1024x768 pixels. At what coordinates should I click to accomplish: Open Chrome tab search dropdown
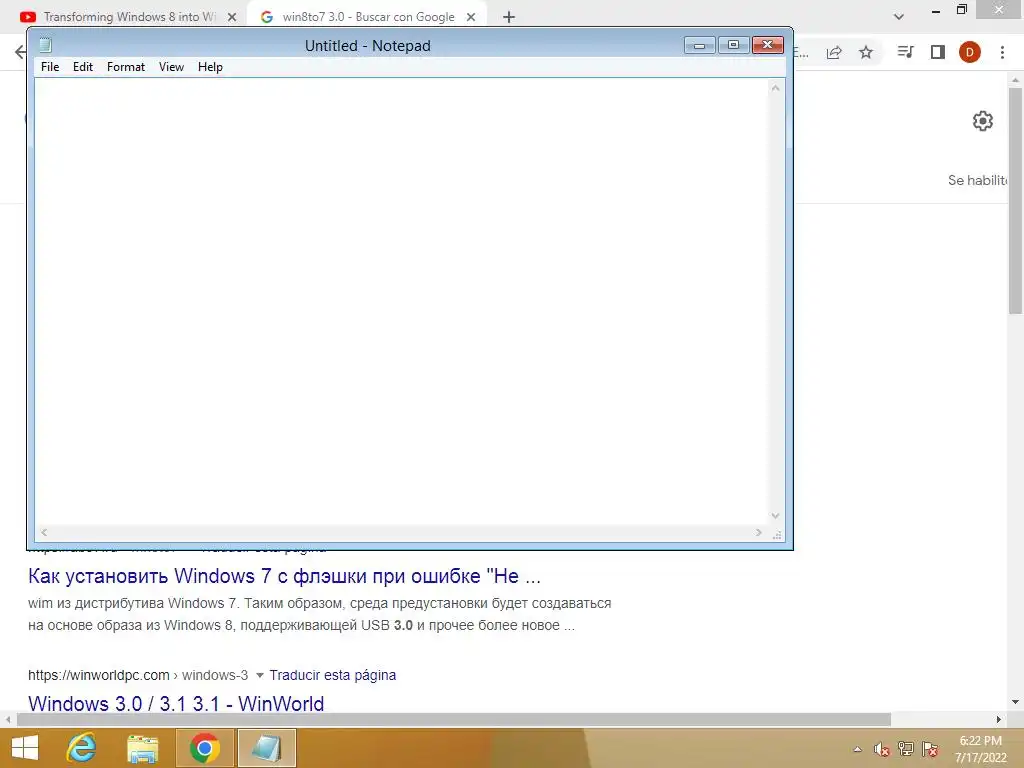tap(899, 17)
